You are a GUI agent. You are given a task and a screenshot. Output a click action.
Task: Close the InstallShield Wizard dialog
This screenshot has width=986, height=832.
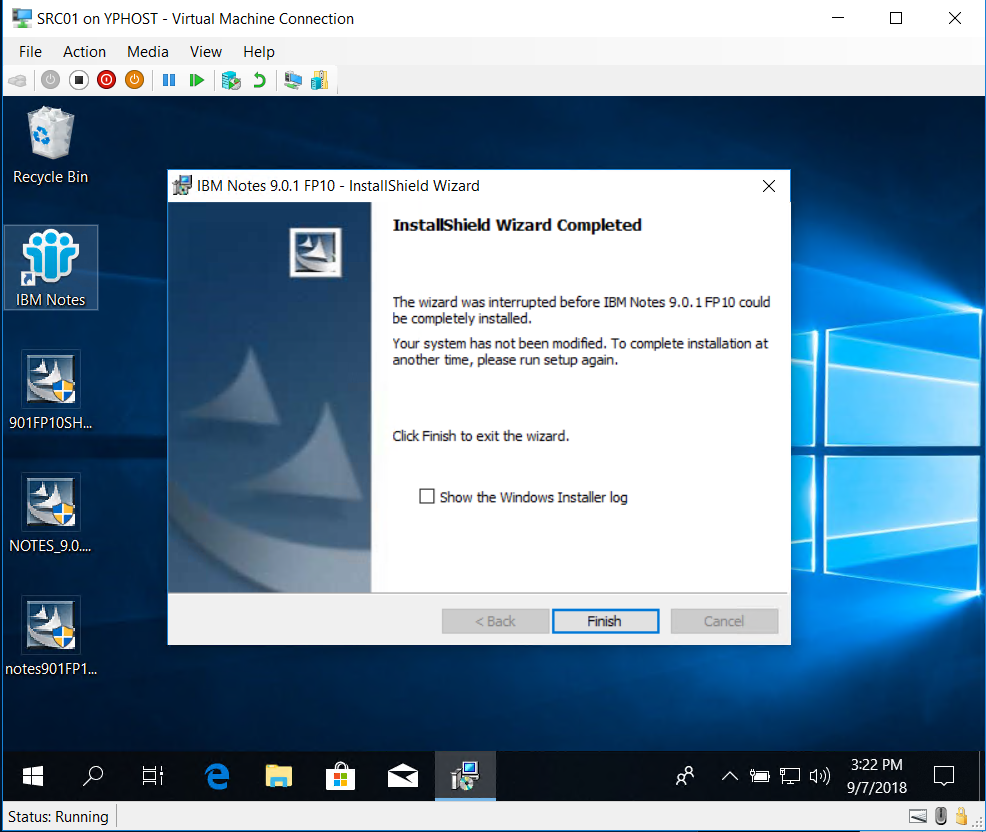click(768, 186)
